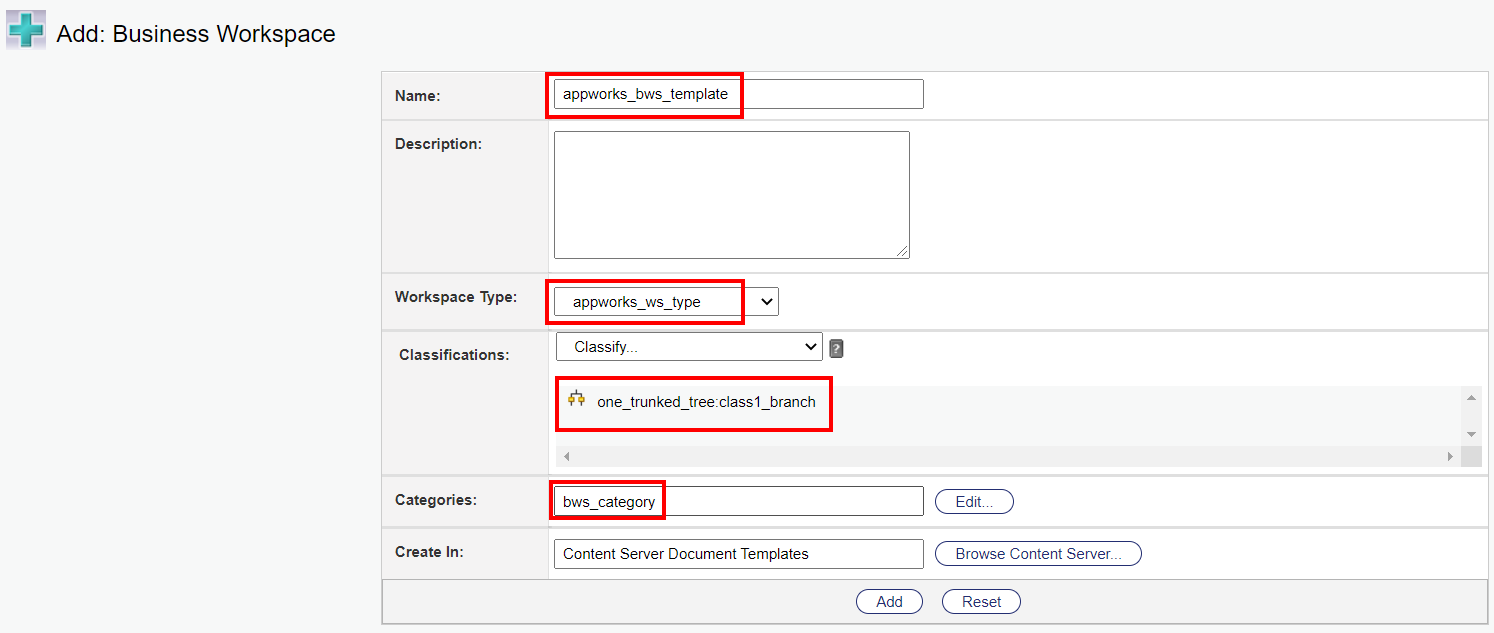Click the teal plus Add icon

[x=26, y=31]
